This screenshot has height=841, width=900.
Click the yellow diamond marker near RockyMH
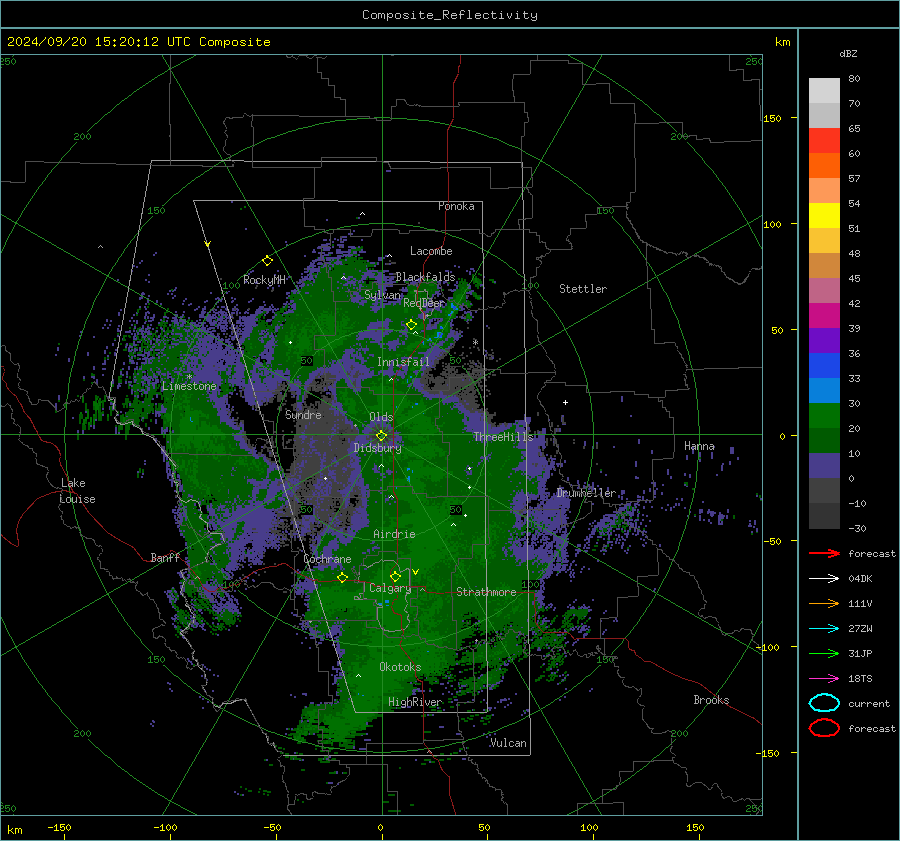pos(267,261)
